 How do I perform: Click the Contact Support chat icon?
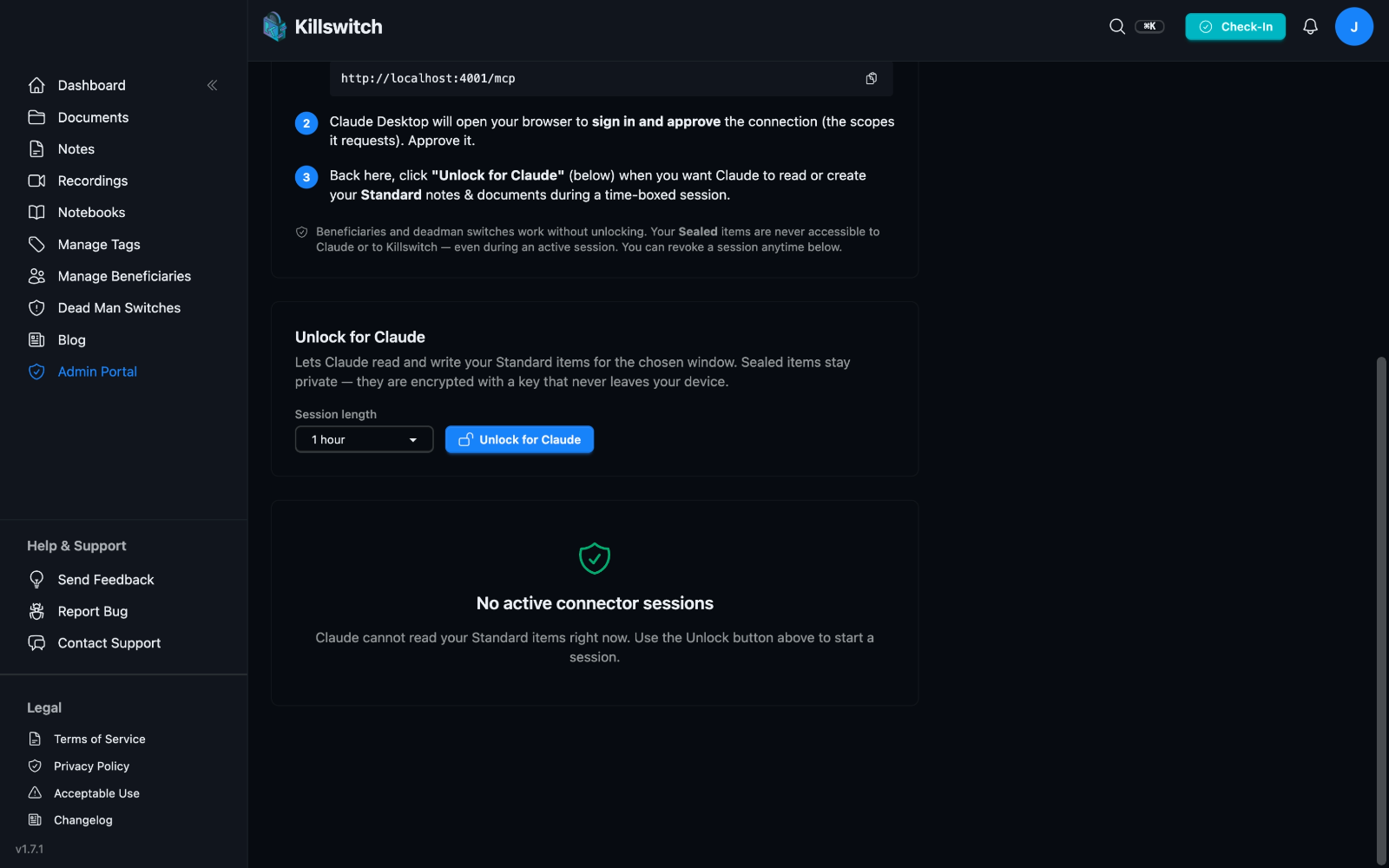[36, 643]
